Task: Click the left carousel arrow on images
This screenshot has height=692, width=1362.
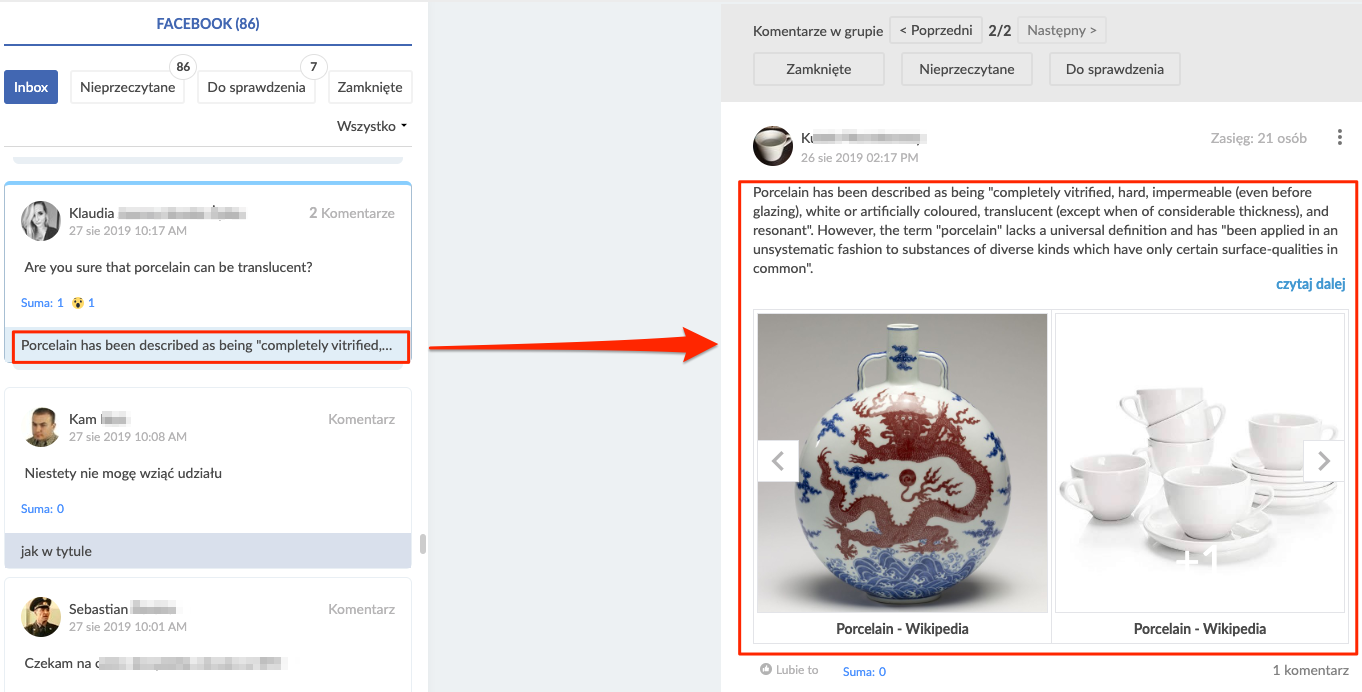Action: (x=778, y=461)
